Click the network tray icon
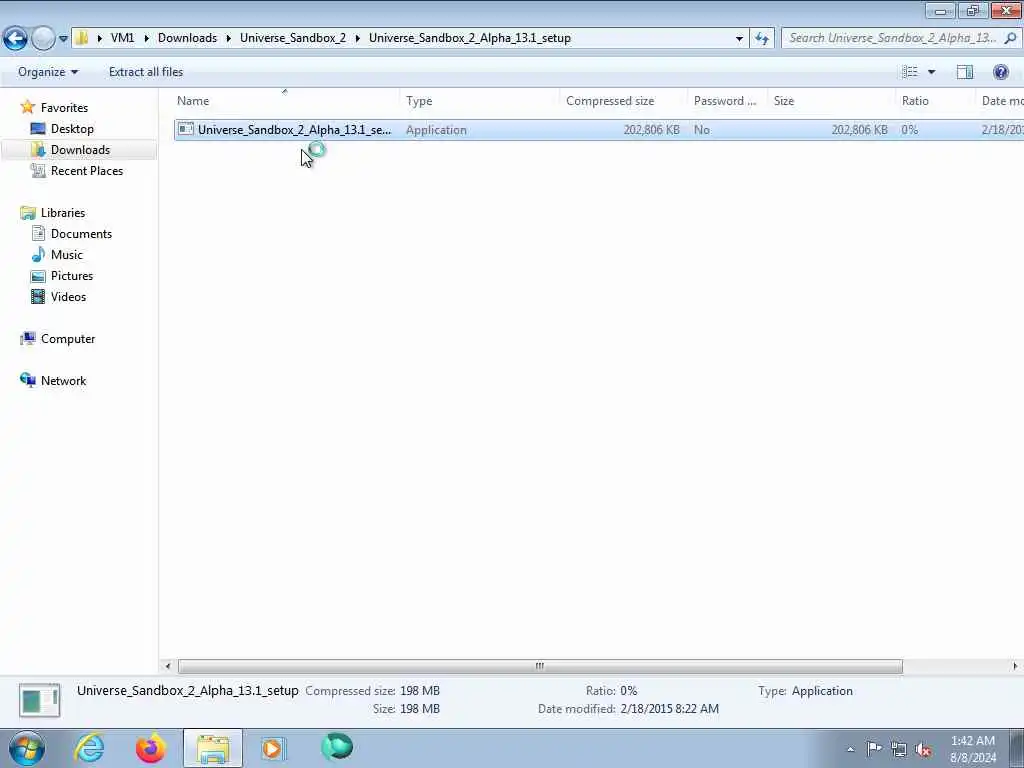 click(x=899, y=749)
